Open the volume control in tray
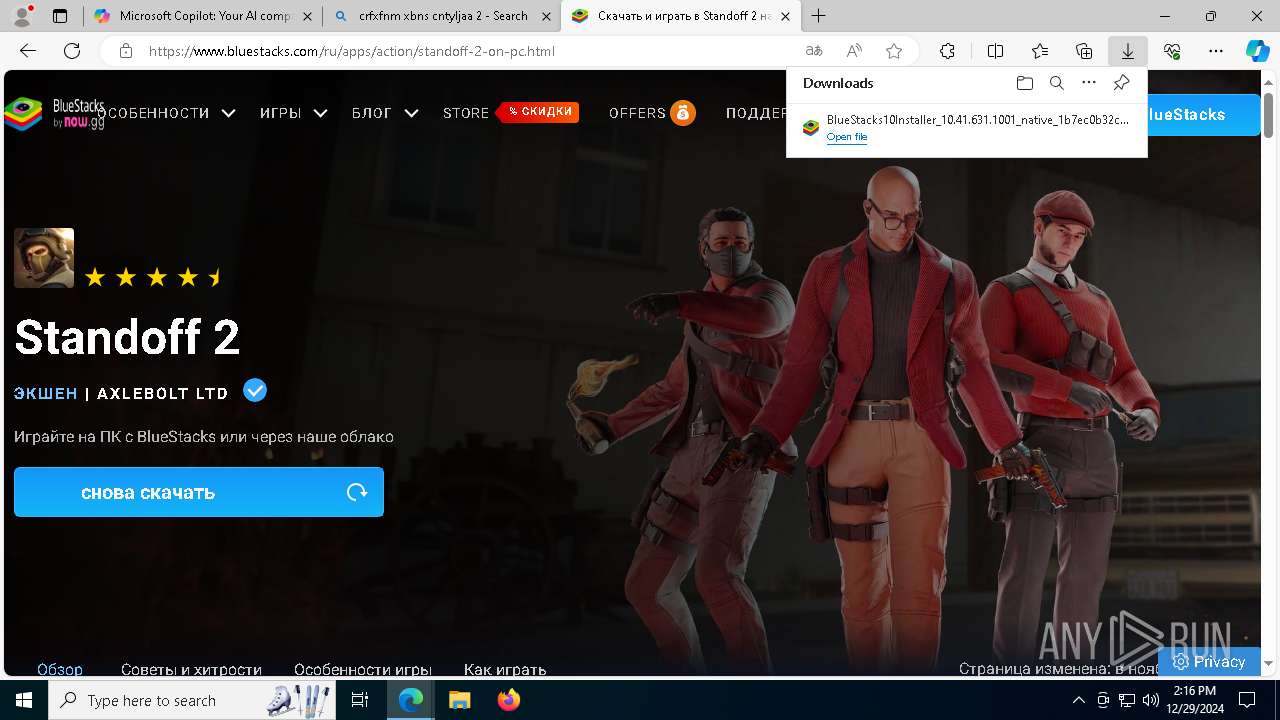1280x720 pixels. click(x=1150, y=700)
